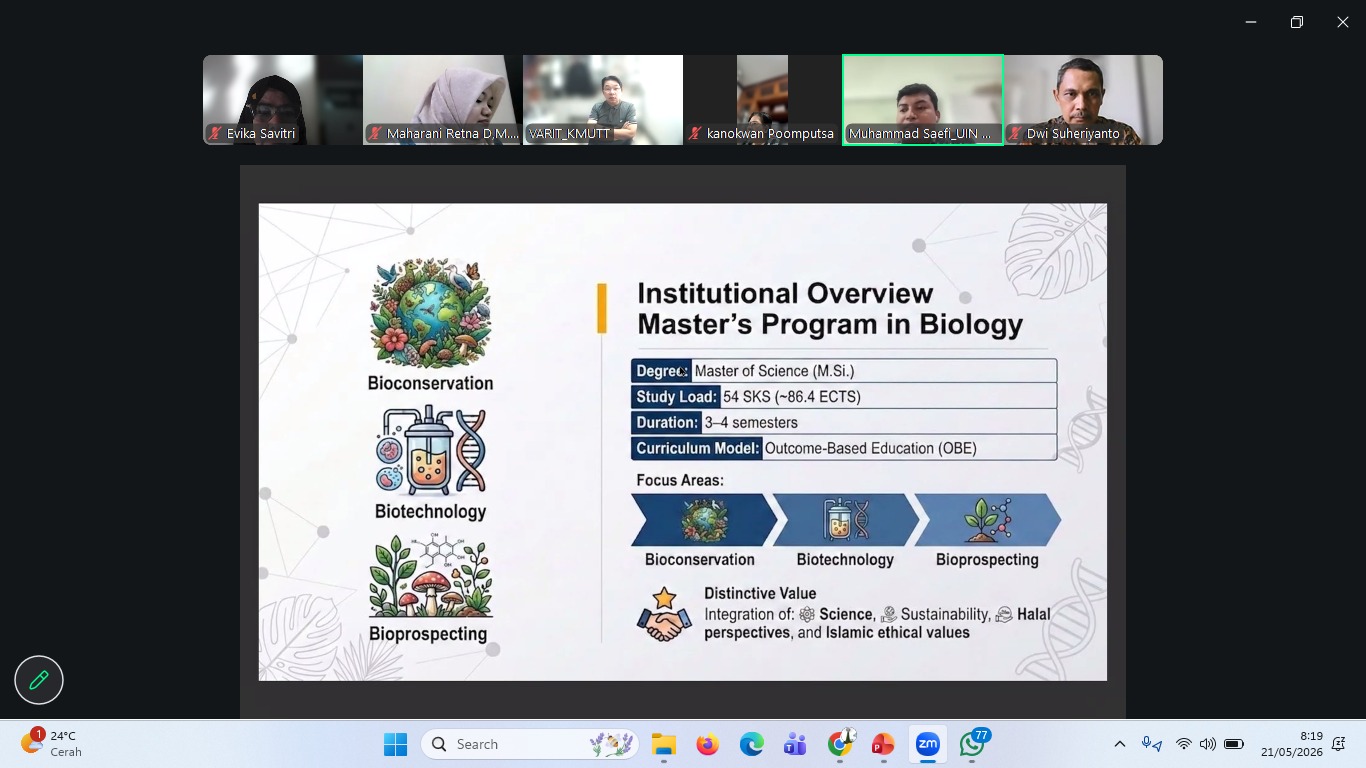Click the 'Distinctive Value' heading
This screenshot has height=768, width=1366.
760,594
